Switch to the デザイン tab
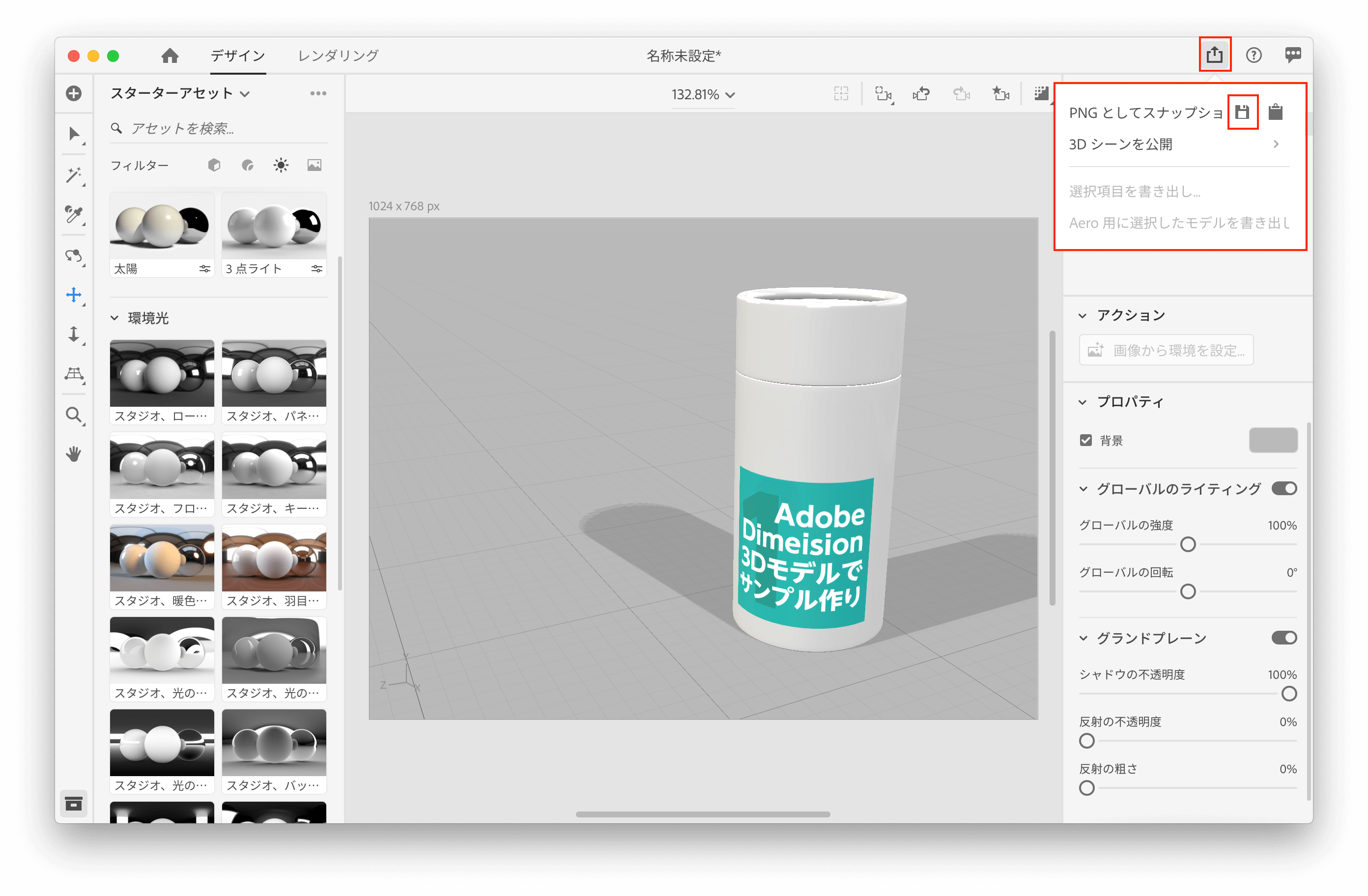1368x896 pixels. click(x=237, y=56)
